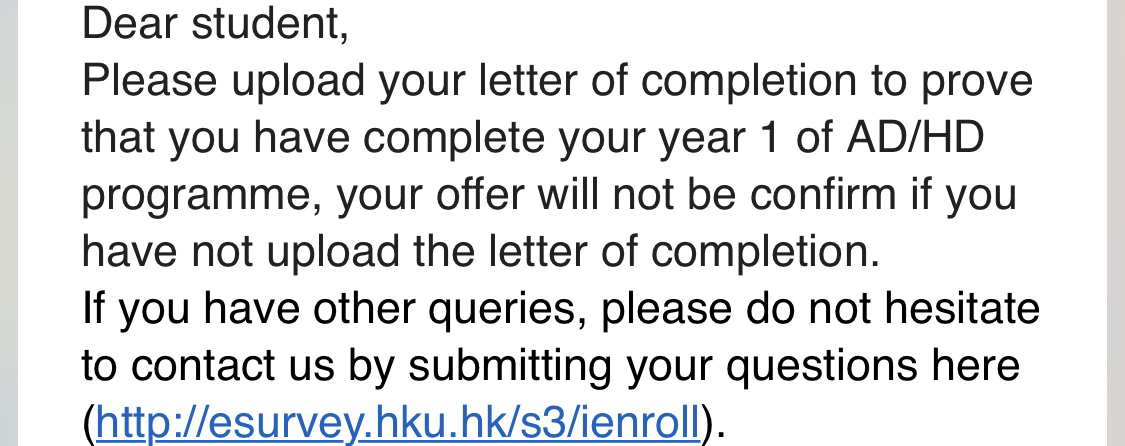Click on the 'AD/HD' text

pos(914,137)
